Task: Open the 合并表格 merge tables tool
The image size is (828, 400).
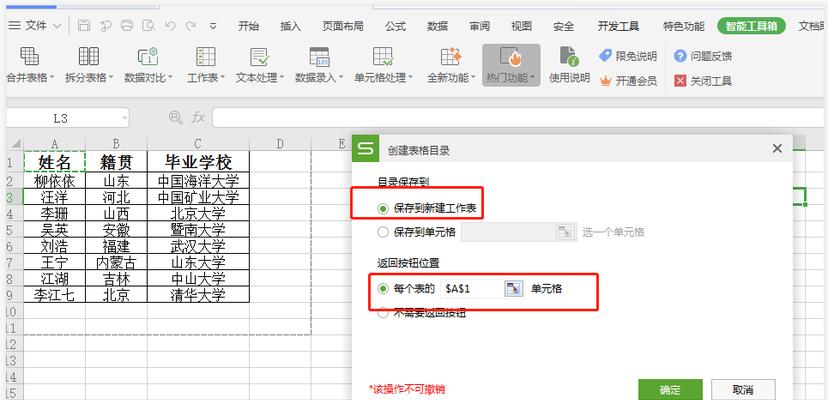Action: [x=30, y=66]
